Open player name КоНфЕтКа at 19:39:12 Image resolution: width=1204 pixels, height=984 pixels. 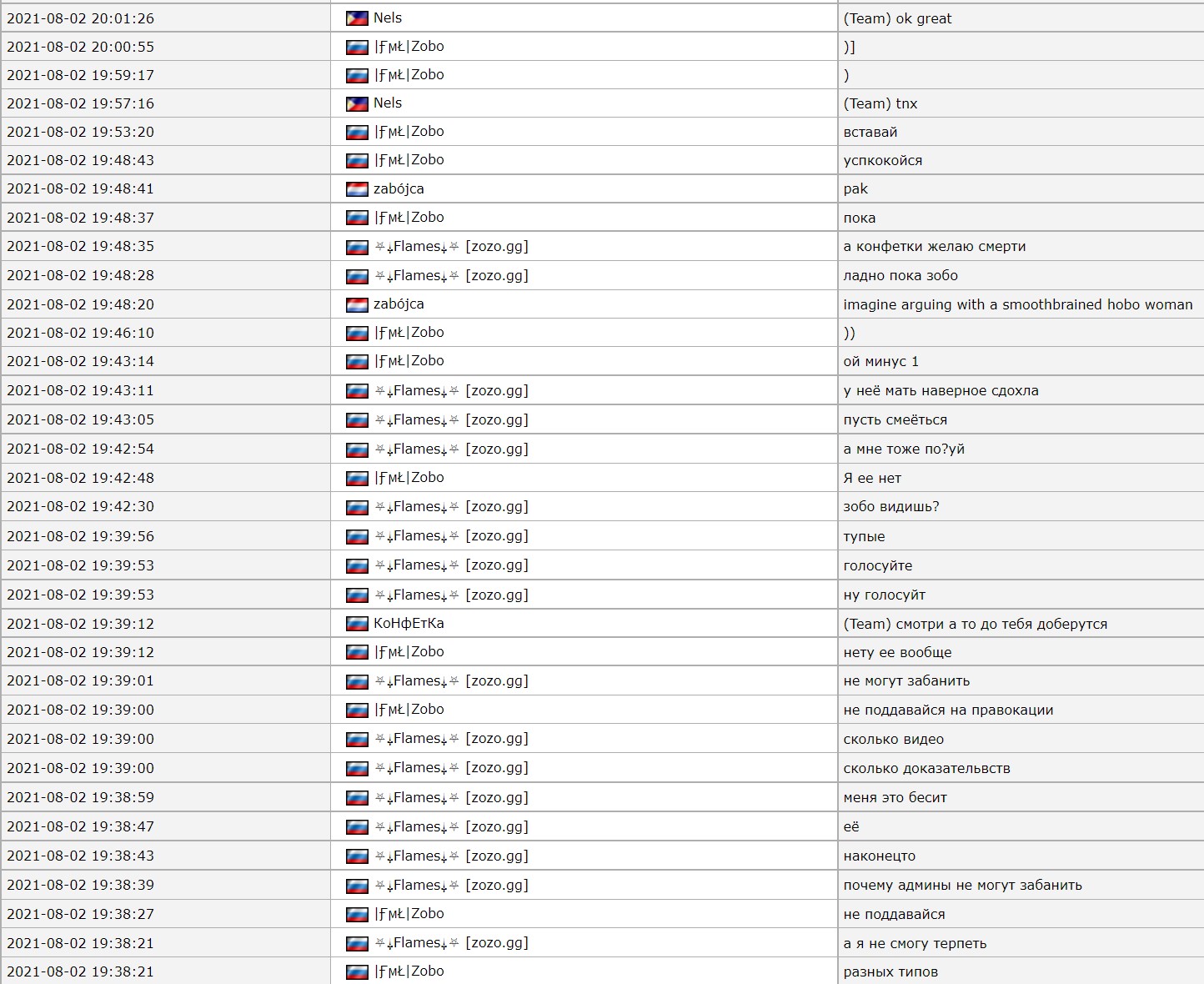(x=409, y=624)
